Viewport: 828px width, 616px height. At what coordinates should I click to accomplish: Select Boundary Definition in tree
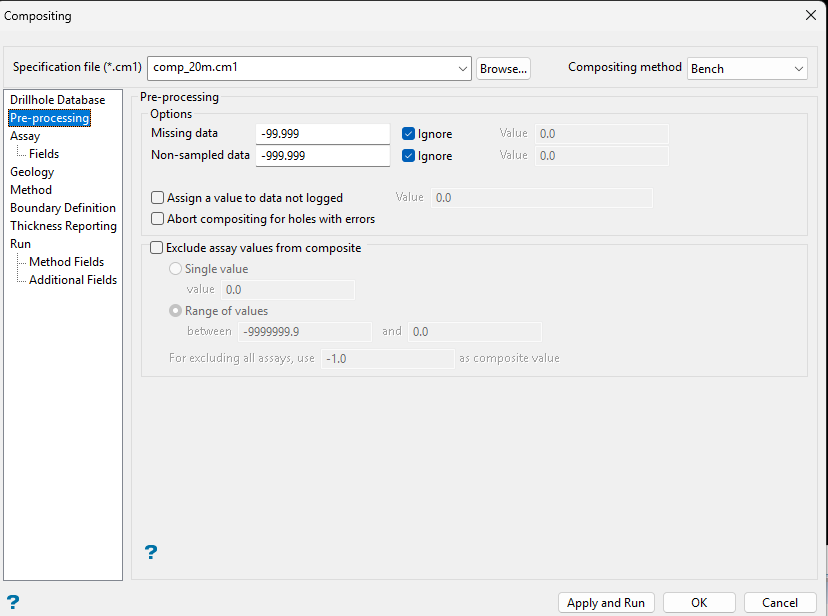pos(63,207)
